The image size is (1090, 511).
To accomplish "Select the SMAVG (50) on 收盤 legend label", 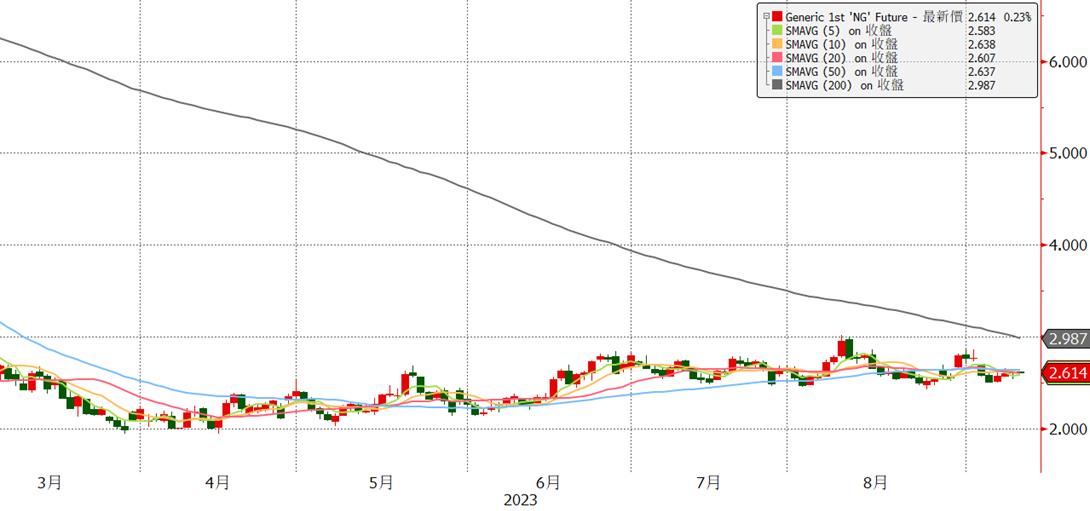I will [842, 72].
